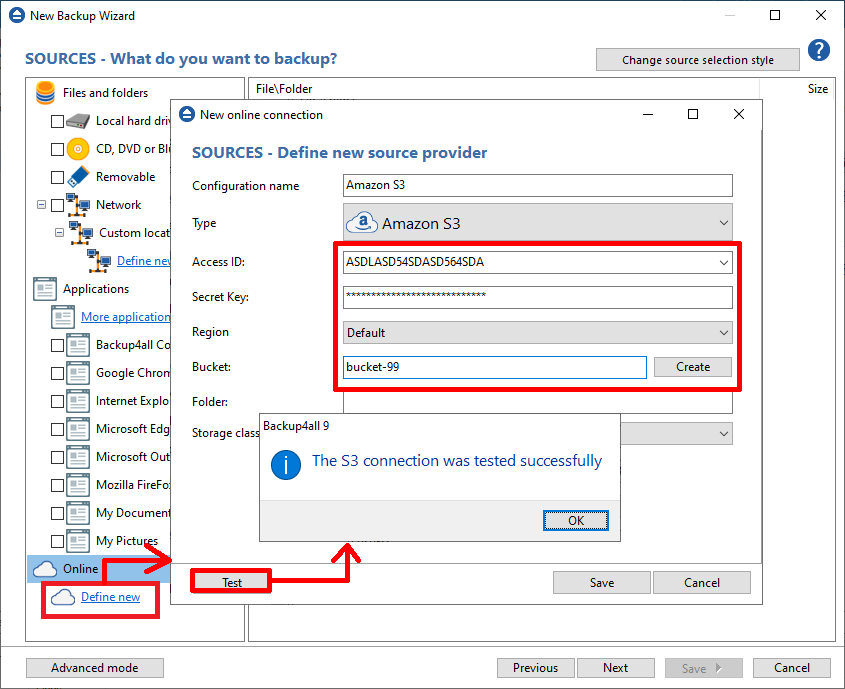Click the New online connection window icon
The width and height of the screenshot is (845, 689).
[186, 115]
